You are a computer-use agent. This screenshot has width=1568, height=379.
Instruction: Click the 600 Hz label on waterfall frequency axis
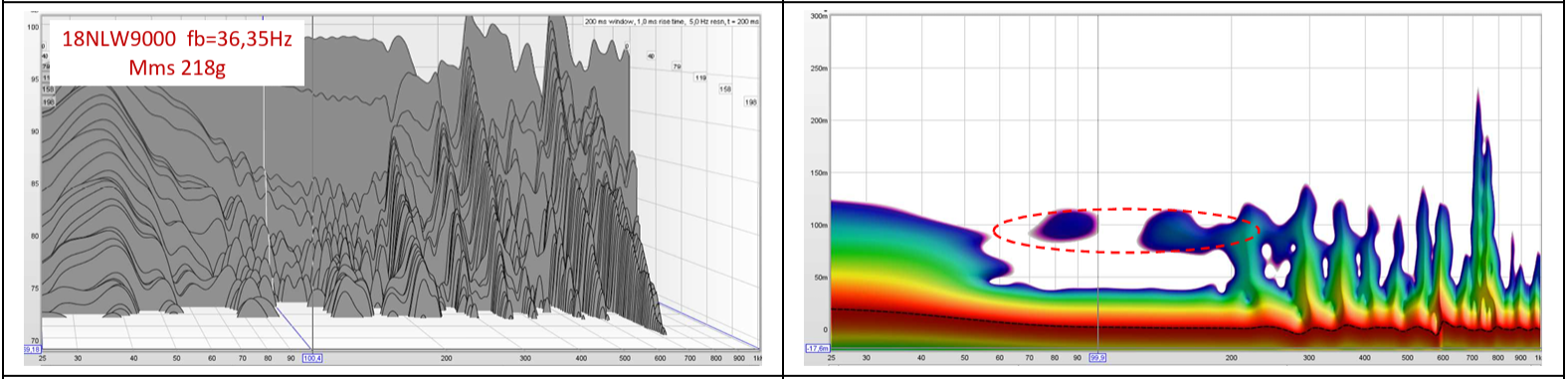click(x=661, y=358)
